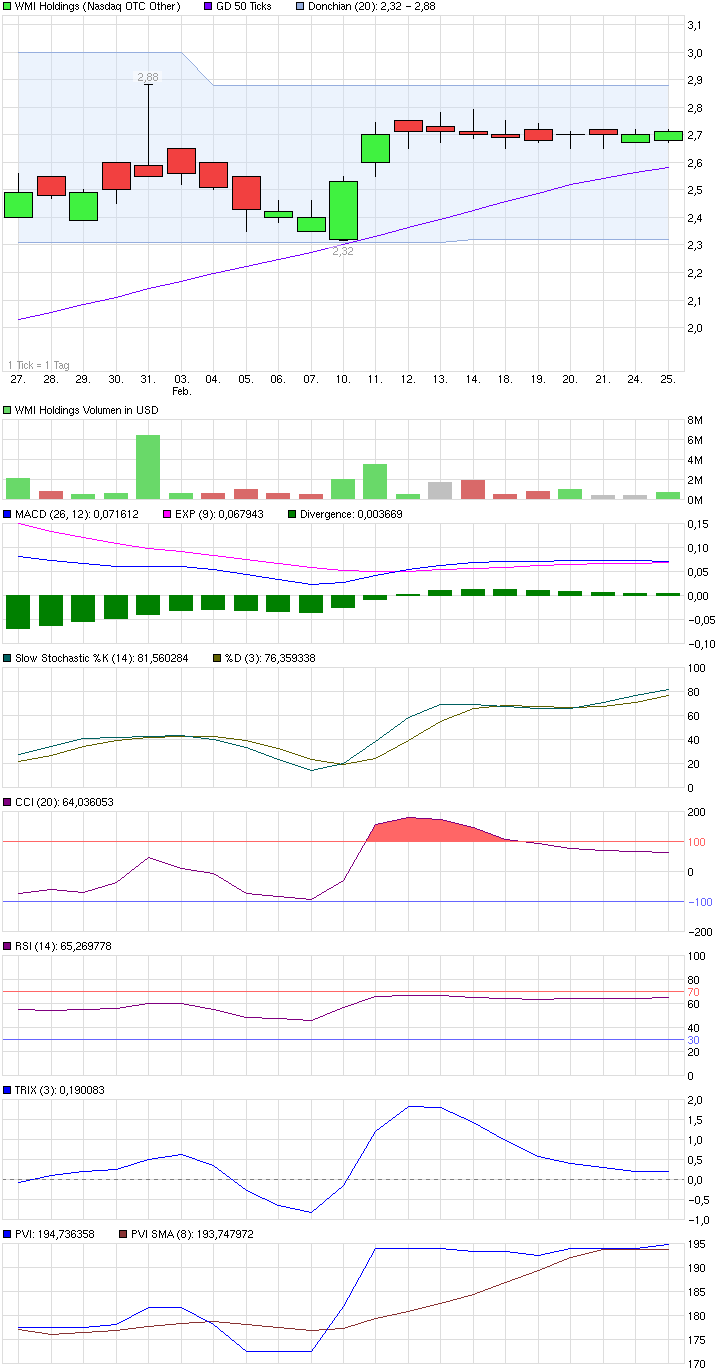Select the '%D (3): 76,359338' label
The image size is (726, 1372).
[x=271, y=658]
